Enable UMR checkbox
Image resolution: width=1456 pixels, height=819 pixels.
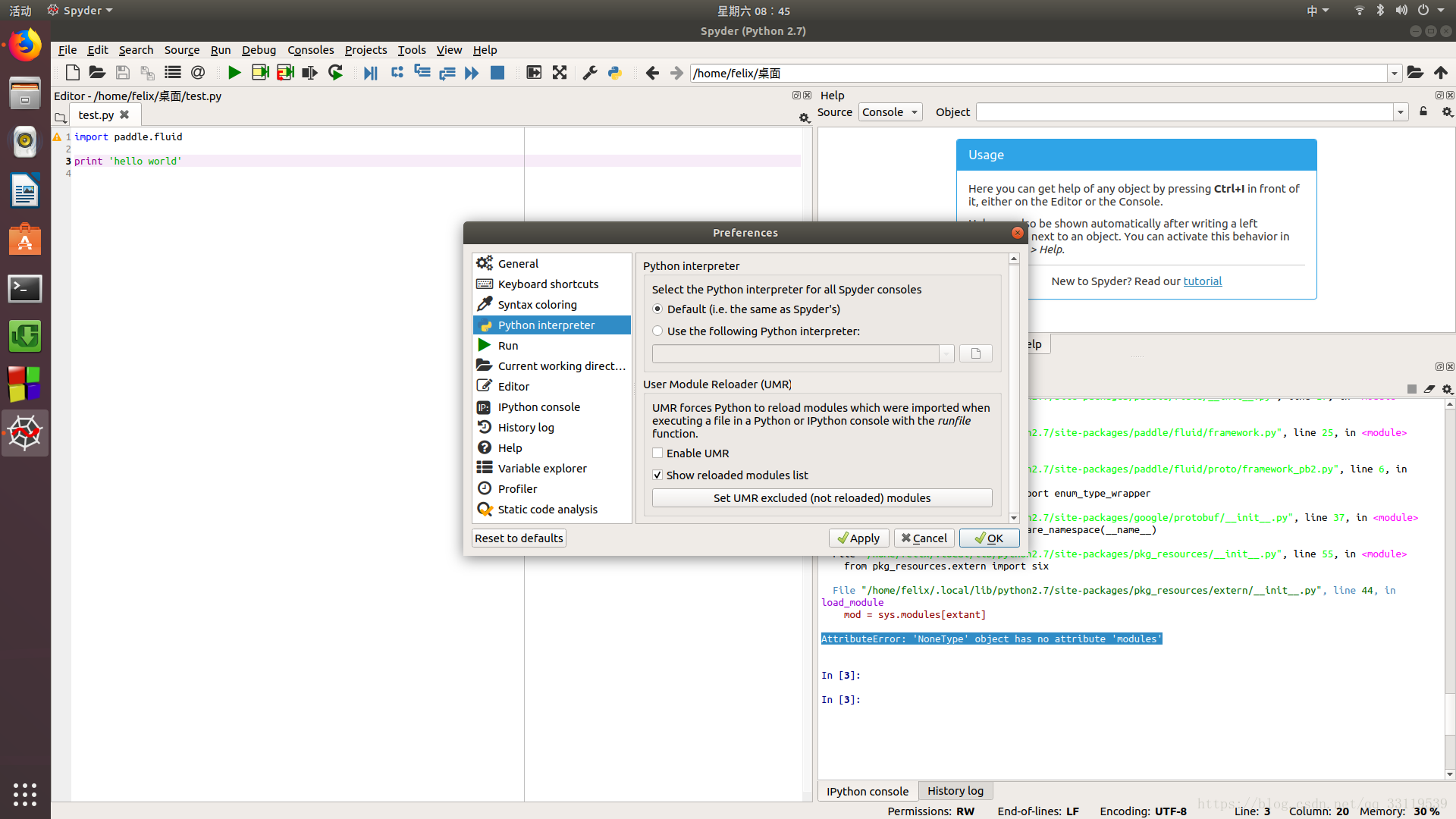click(x=657, y=453)
